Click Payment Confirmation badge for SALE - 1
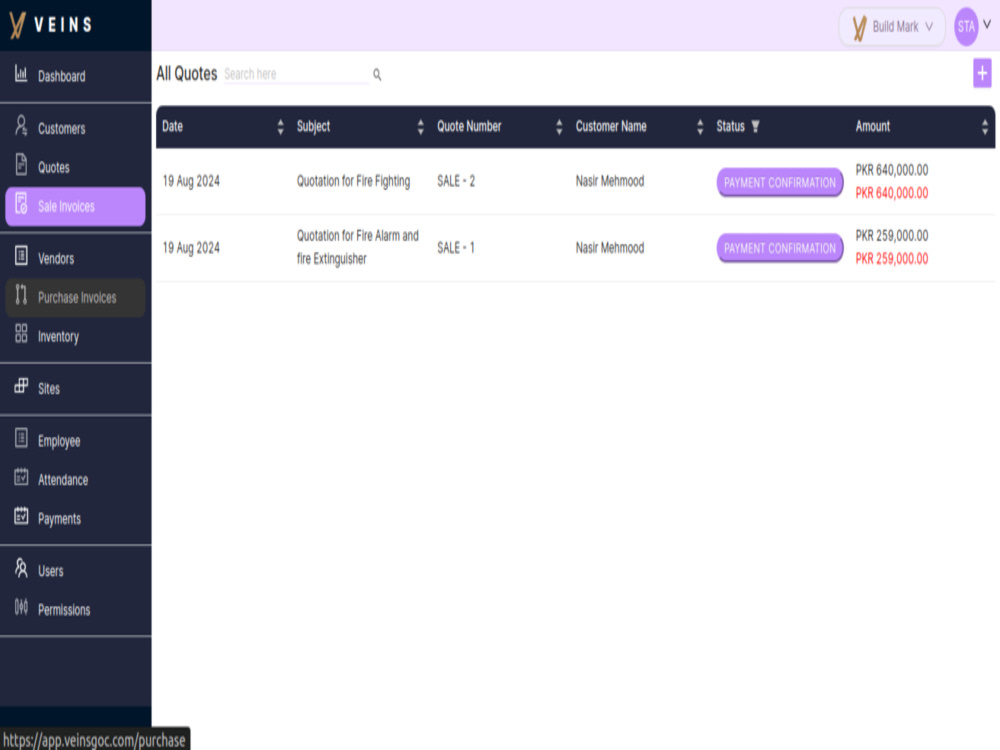Viewport: 1000px width, 750px height. (x=779, y=248)
